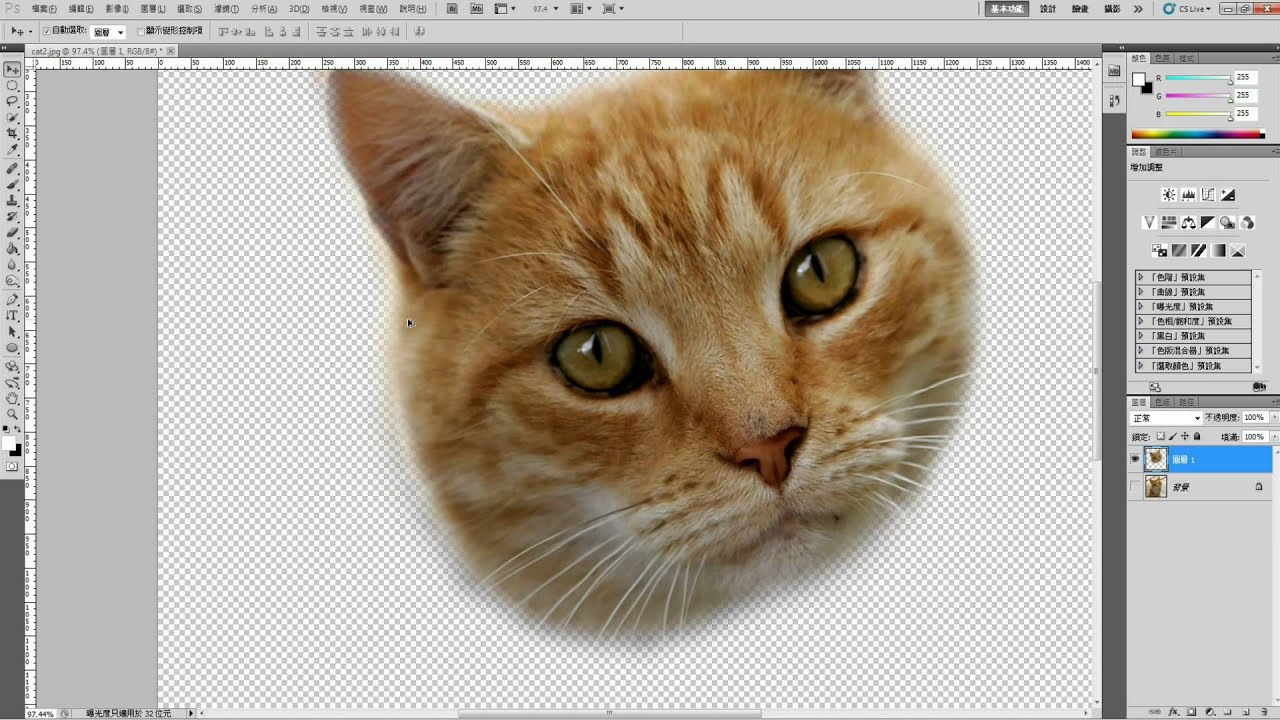1280x720 pixels.
Task: Switch to the 繪畫 workspace
Action: click(1080, 9)
